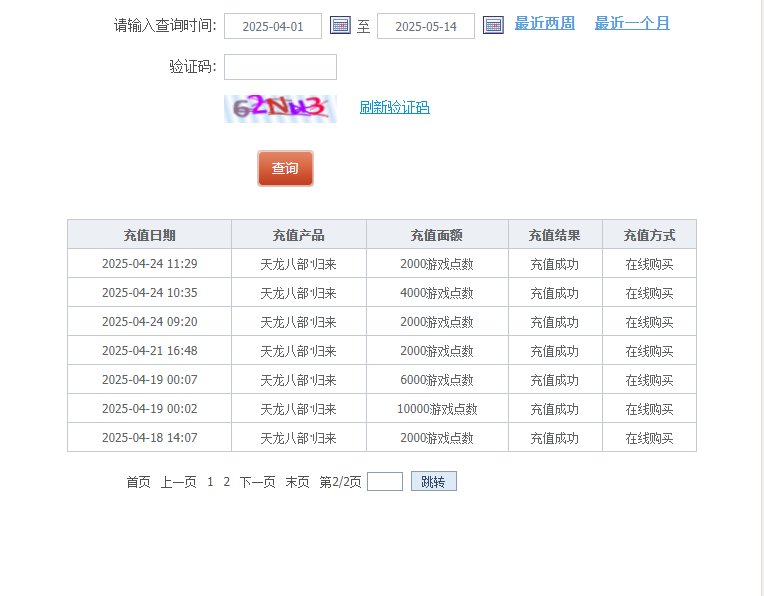This screenshot has width=764, height=596.
Task: Click the end date field 2025-05-14
Action: (x=426, y=26)
